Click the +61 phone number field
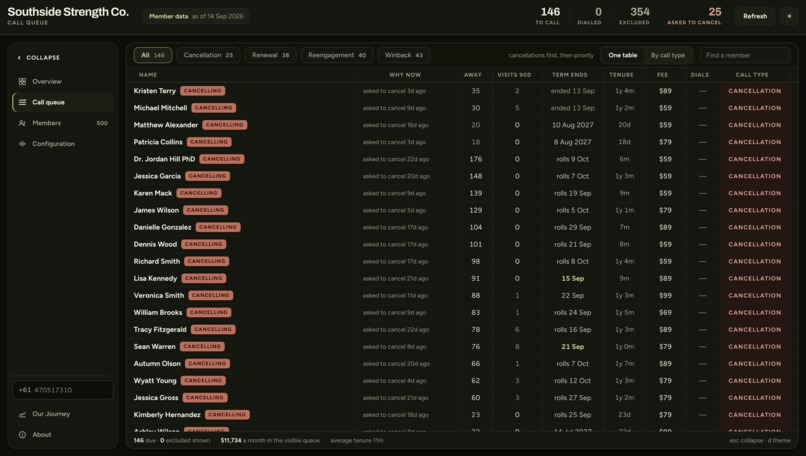 [x=62, y=390]
